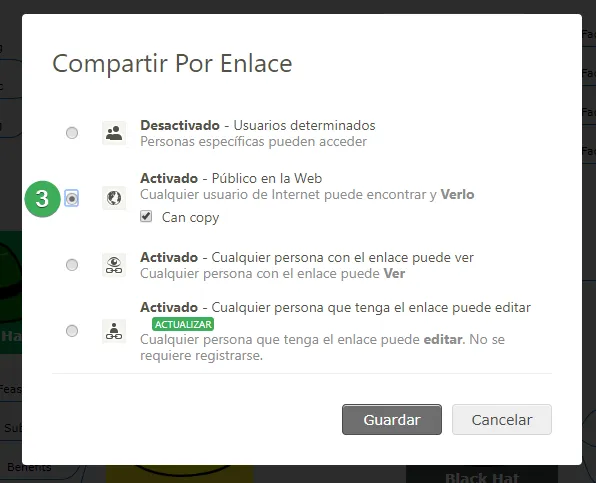Dismiss dialog with Cancelar button
Viewport: 596px width, 483px height.
[502, 420]
